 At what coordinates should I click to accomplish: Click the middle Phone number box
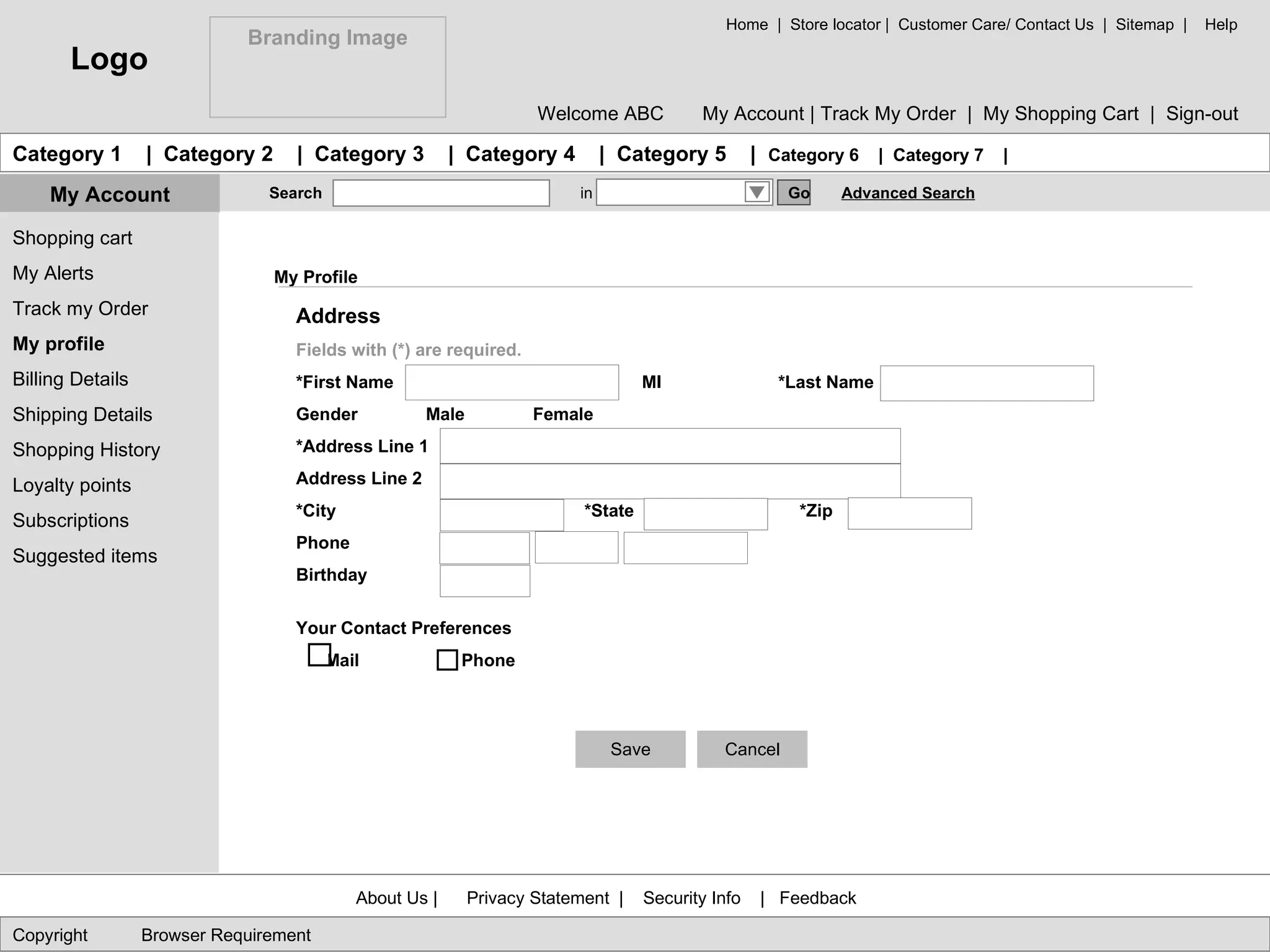[x=577, y=547]
